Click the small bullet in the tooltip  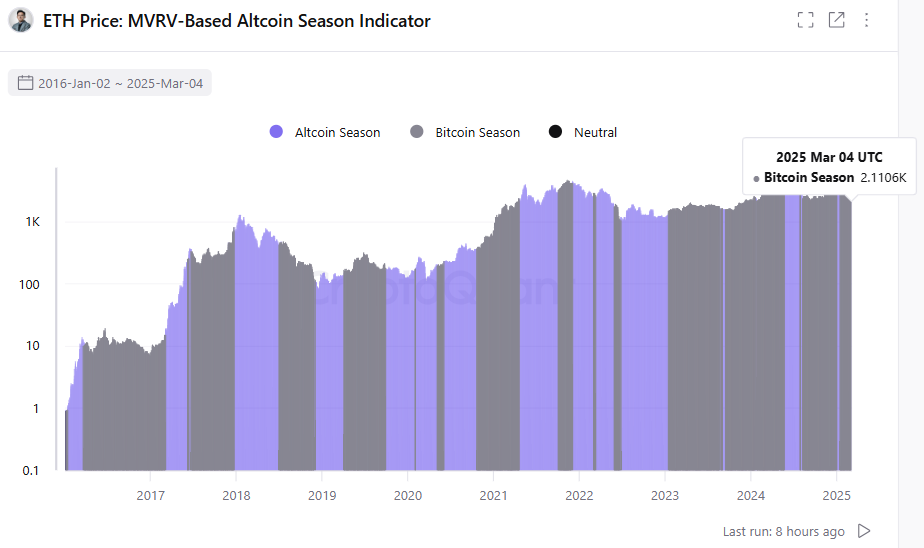pos(756,178)
